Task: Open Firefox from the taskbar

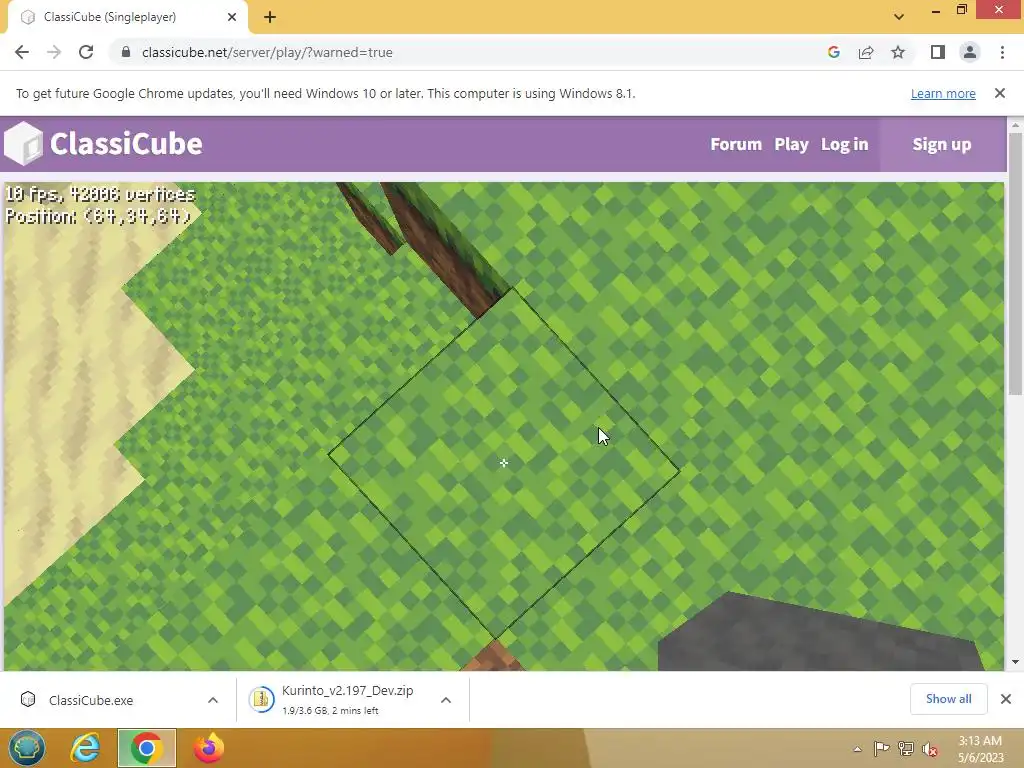Action: click(209, 748)
